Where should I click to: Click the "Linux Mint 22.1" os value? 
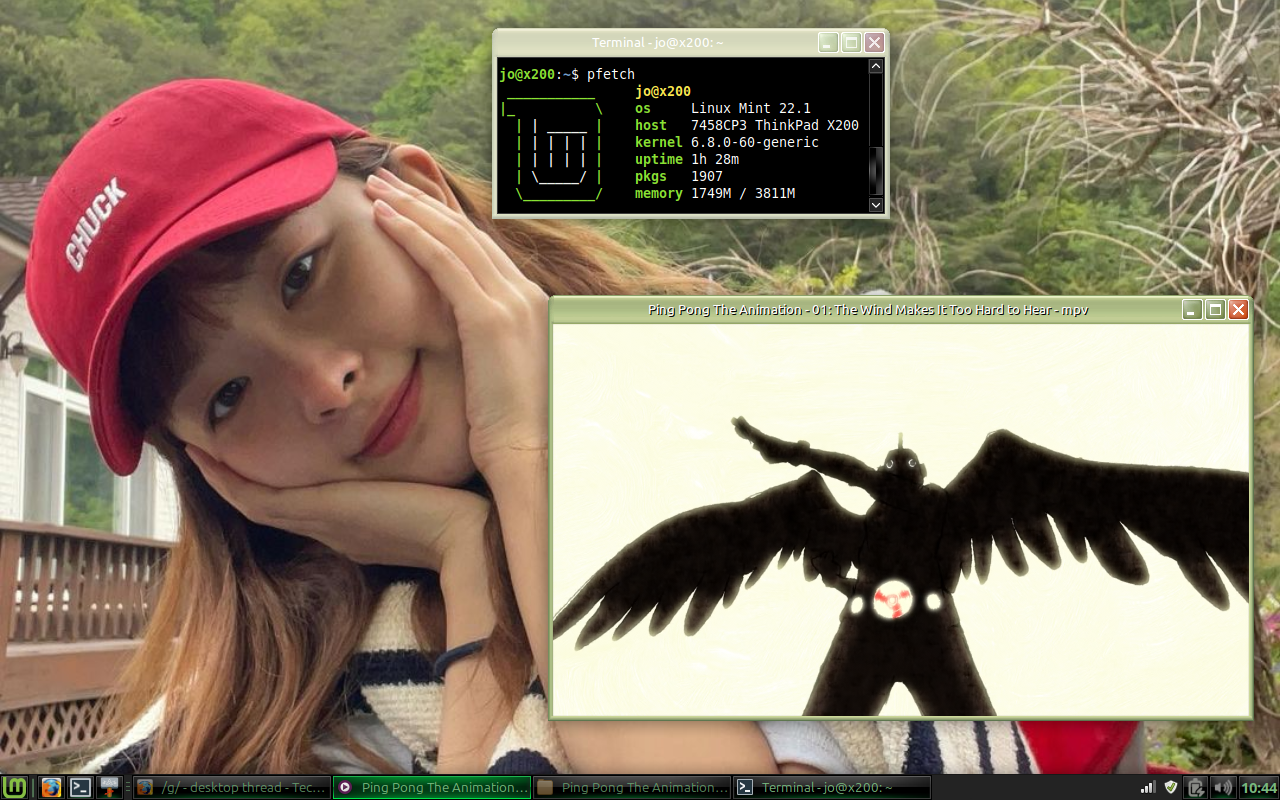click(751, 108)
